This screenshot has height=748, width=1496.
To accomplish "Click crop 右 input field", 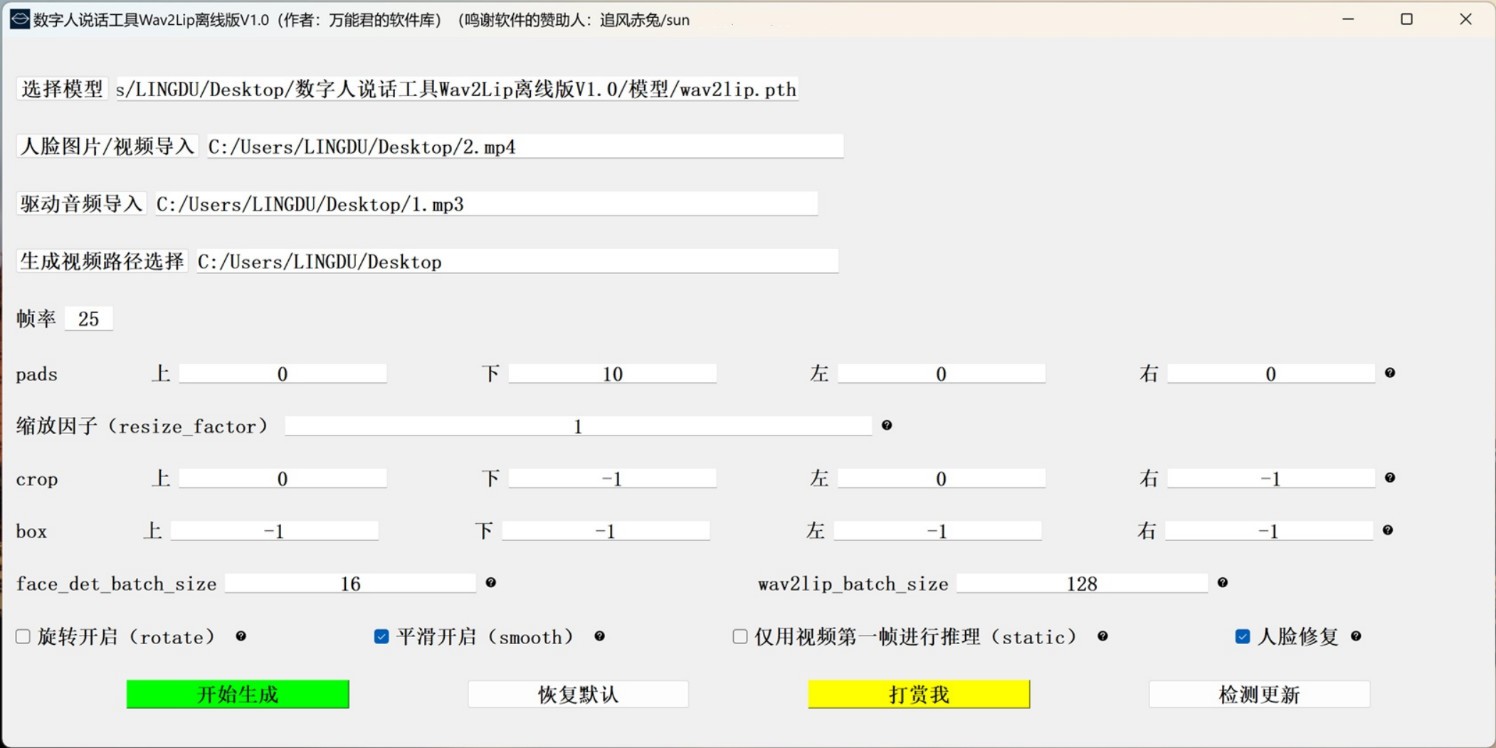I will (x=1271, y=479).
